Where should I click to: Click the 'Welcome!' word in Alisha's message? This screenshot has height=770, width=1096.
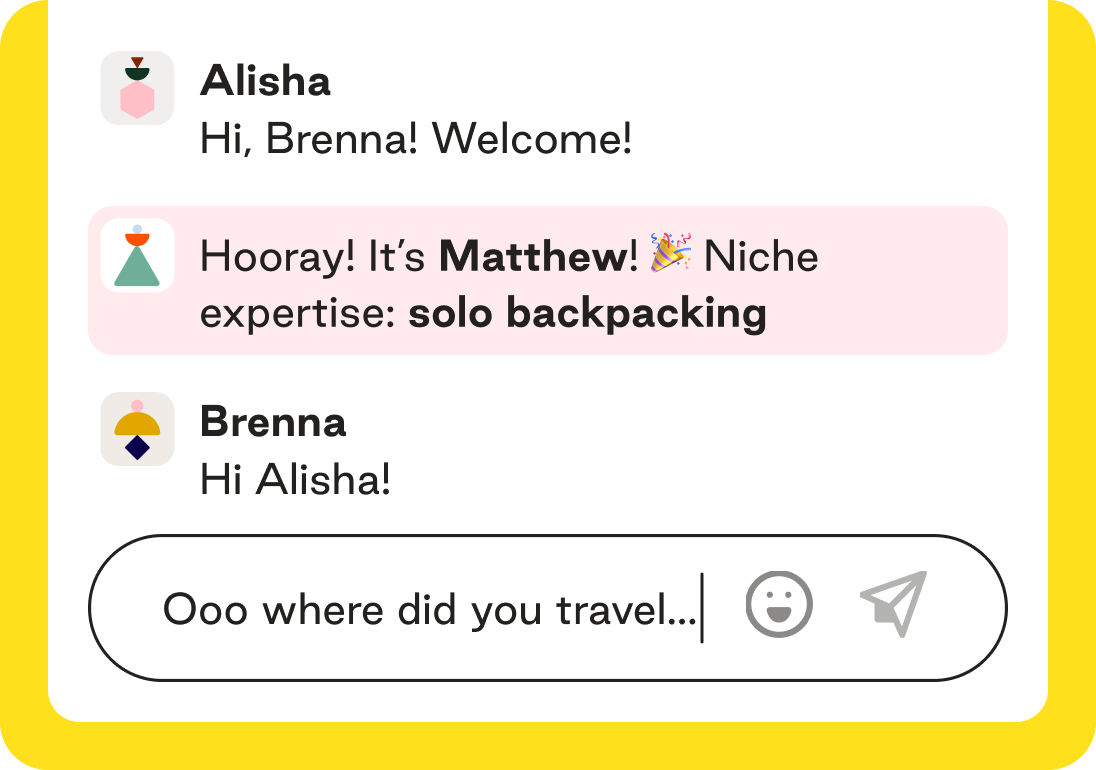[532, 138]
